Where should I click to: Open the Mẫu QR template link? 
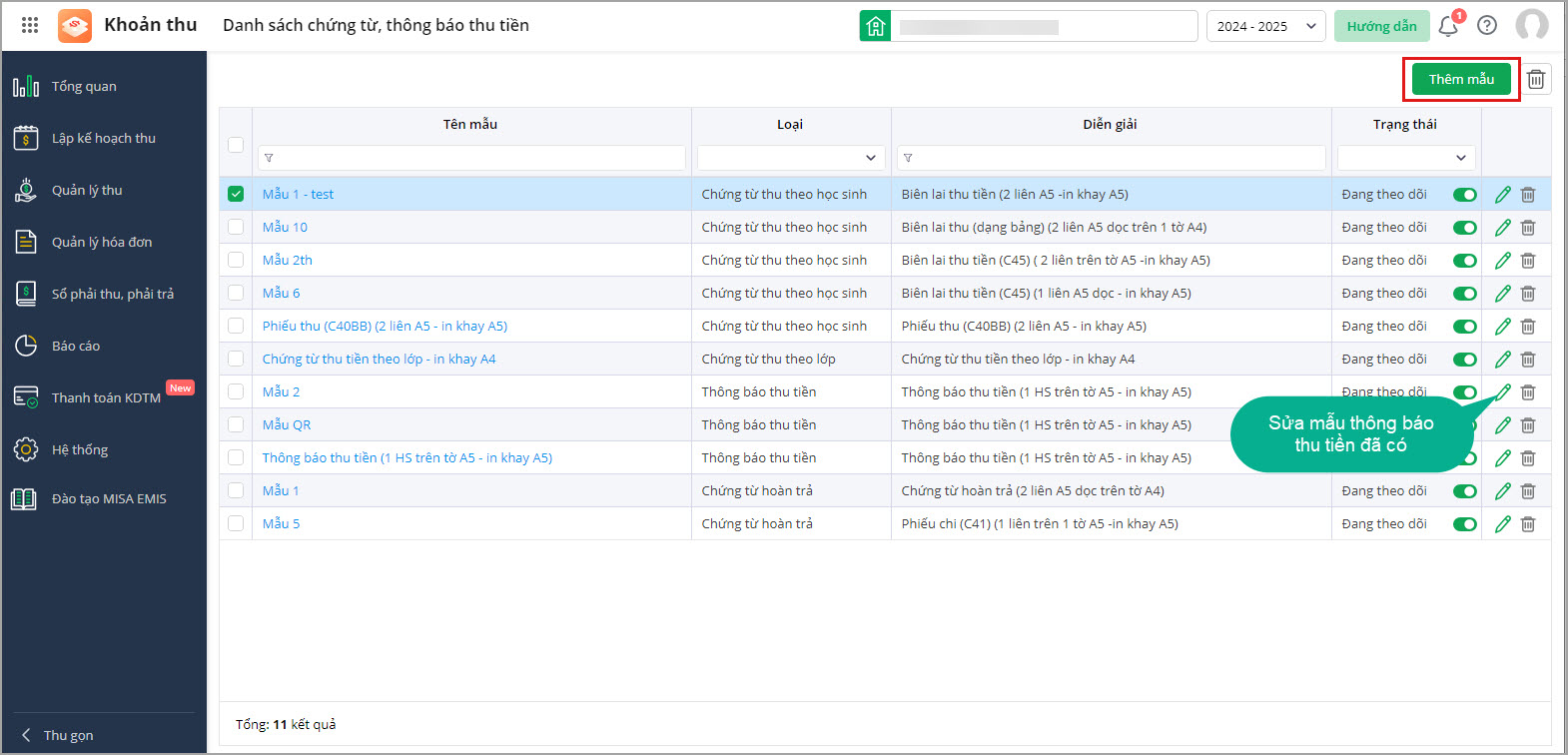tap(287, 424)
